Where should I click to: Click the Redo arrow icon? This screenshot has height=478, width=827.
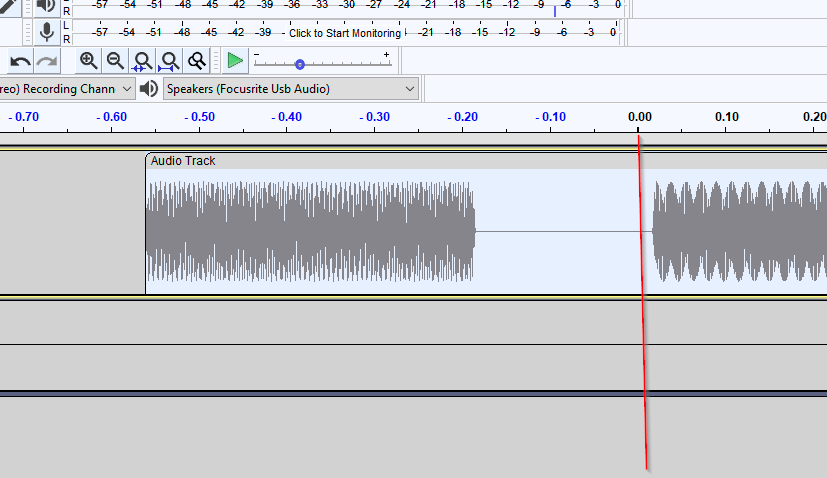coord(47,61)
